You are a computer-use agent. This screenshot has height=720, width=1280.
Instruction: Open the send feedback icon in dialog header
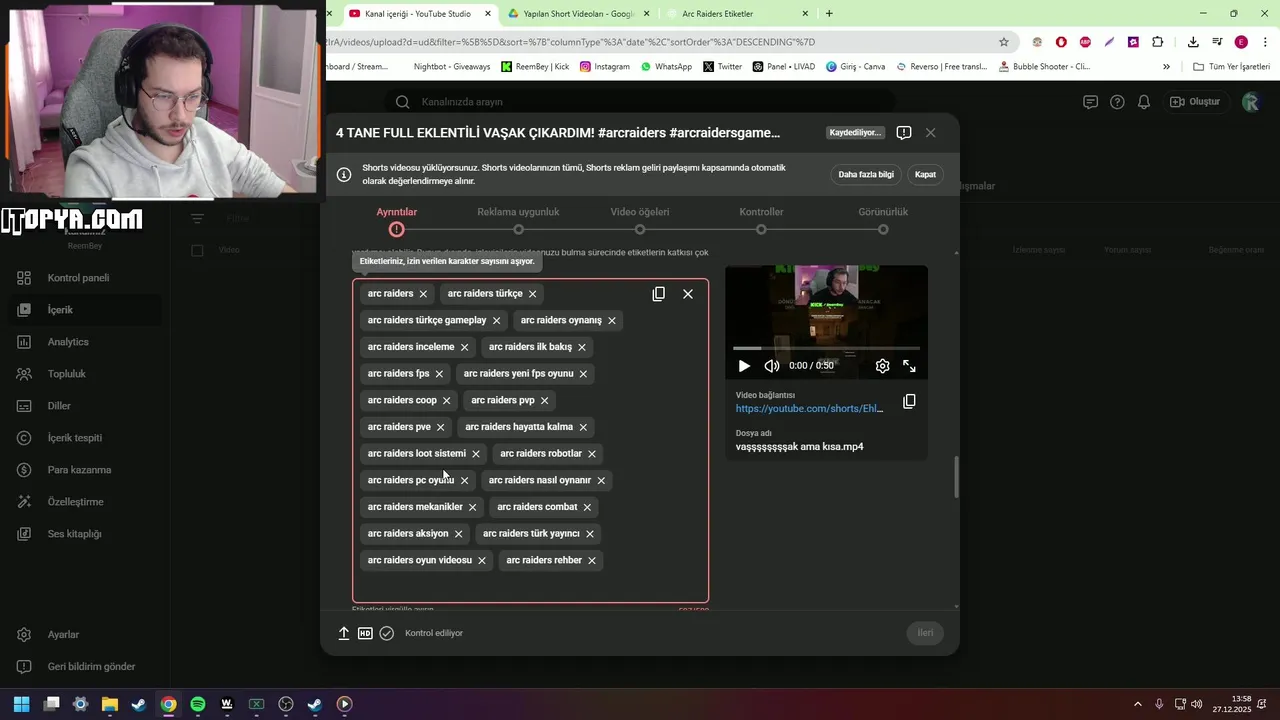pos(904,133)
